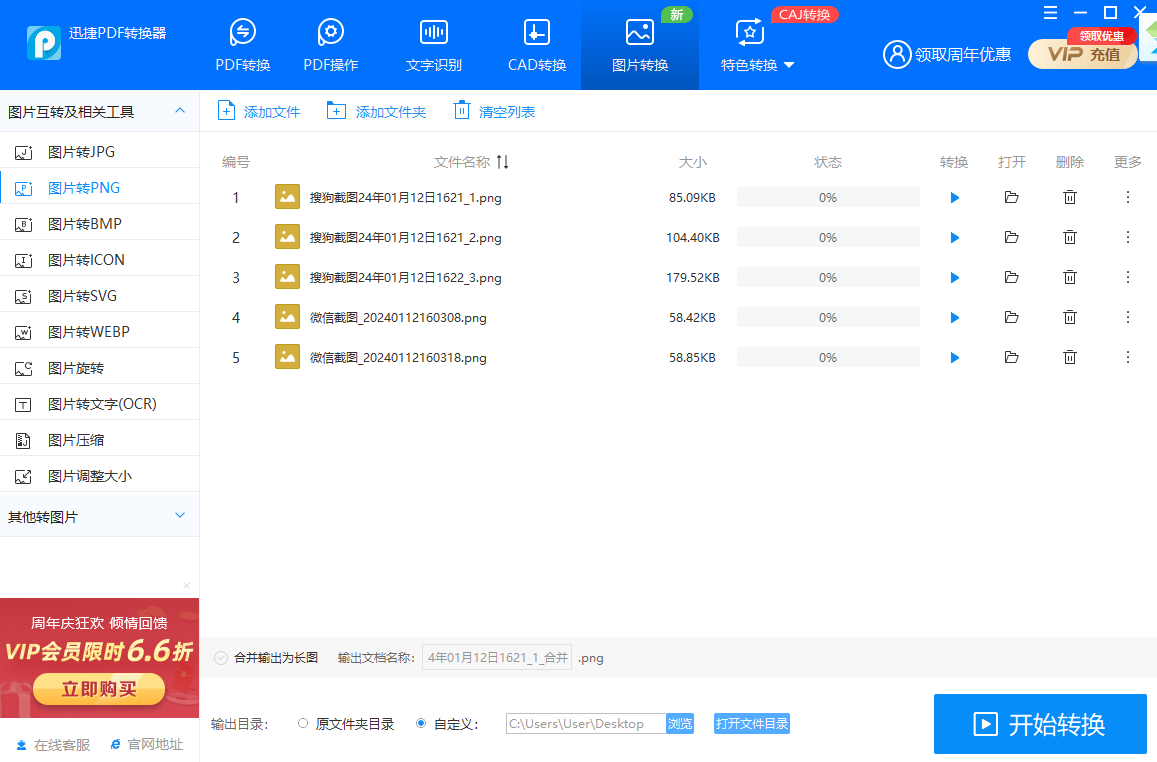
Task: Select 图片转SVG in sidebar
Action: 100,297
